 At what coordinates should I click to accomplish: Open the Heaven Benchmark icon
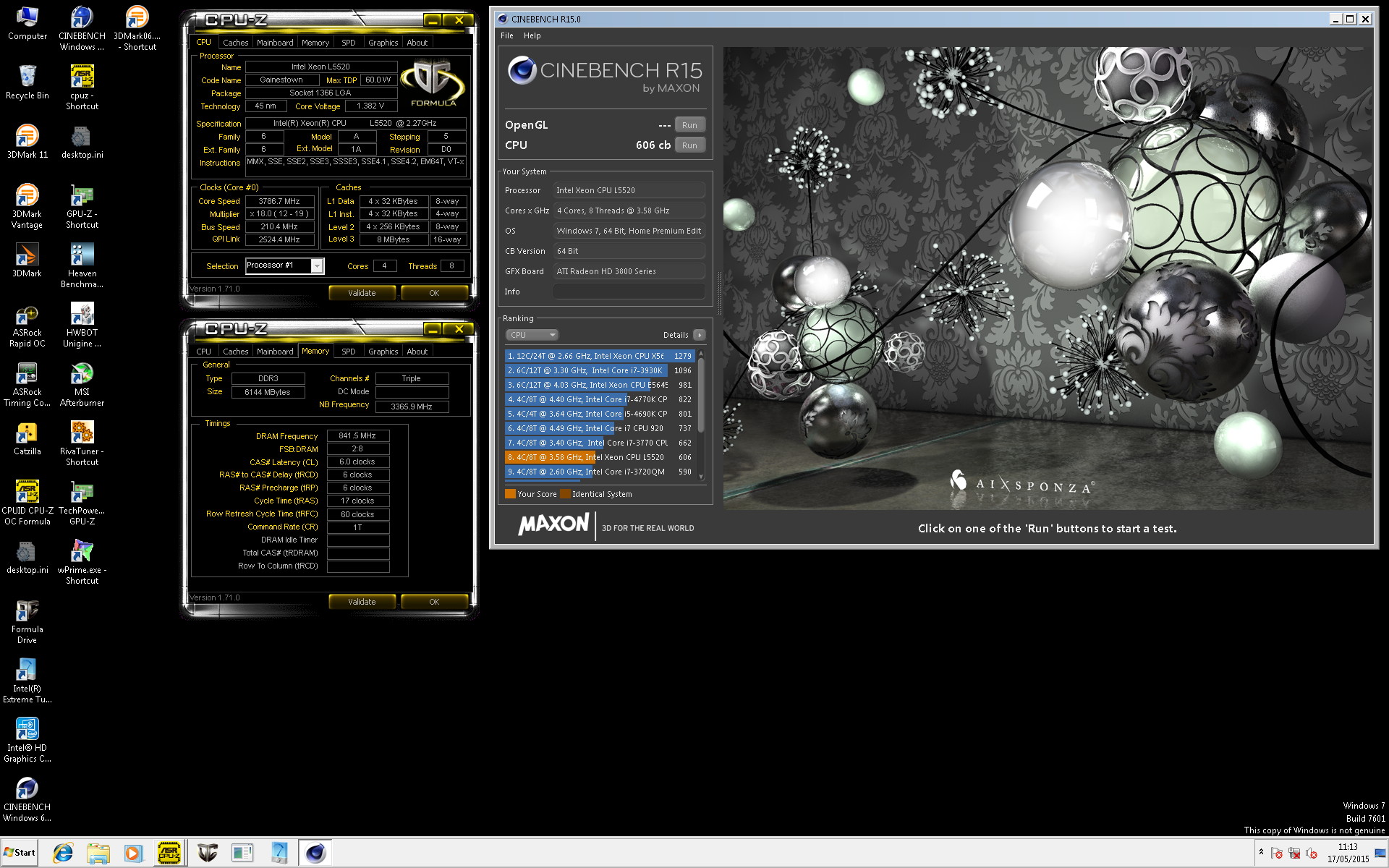(x=82, y=266)
